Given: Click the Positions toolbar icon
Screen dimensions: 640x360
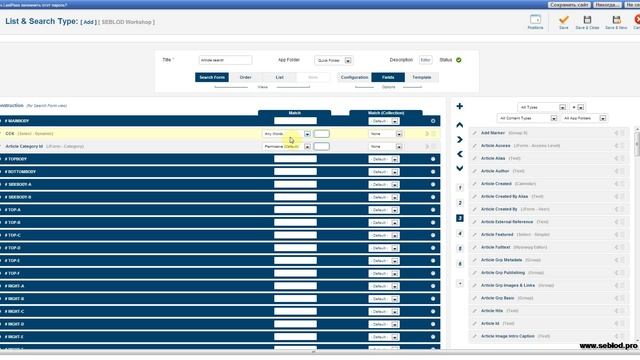Looking at the screenshot, I should pos(535,20).
